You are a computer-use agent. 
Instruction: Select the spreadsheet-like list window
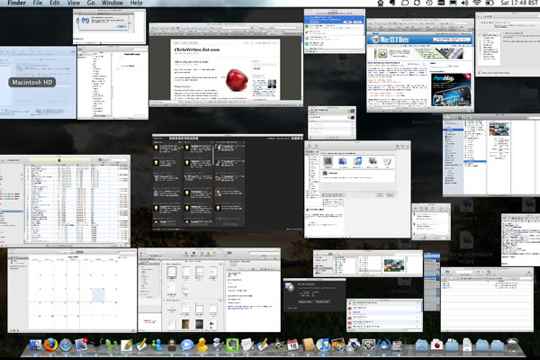pos(65,201)
